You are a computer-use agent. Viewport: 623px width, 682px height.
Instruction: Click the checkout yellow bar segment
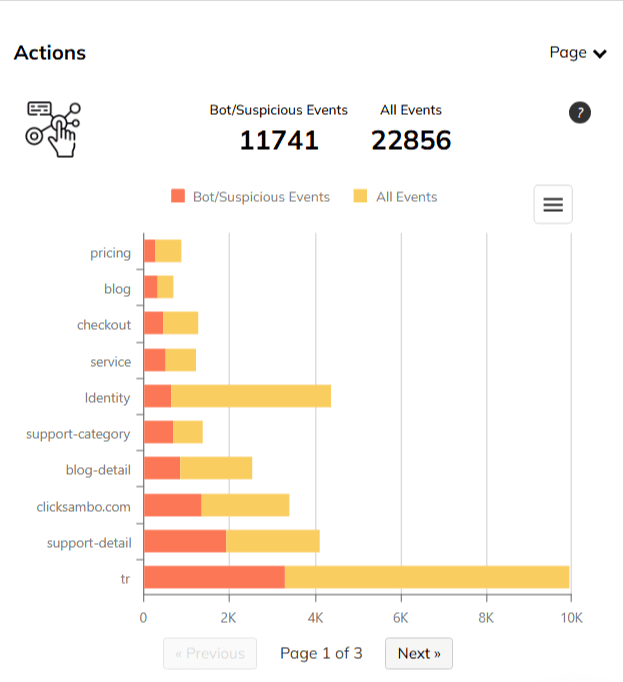pos(181,323)
